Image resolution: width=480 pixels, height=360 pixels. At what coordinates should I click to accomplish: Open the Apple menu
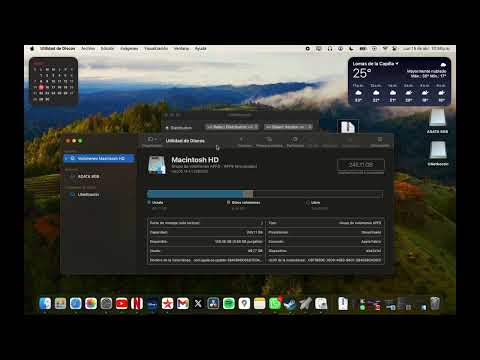[x=32, y=49]
